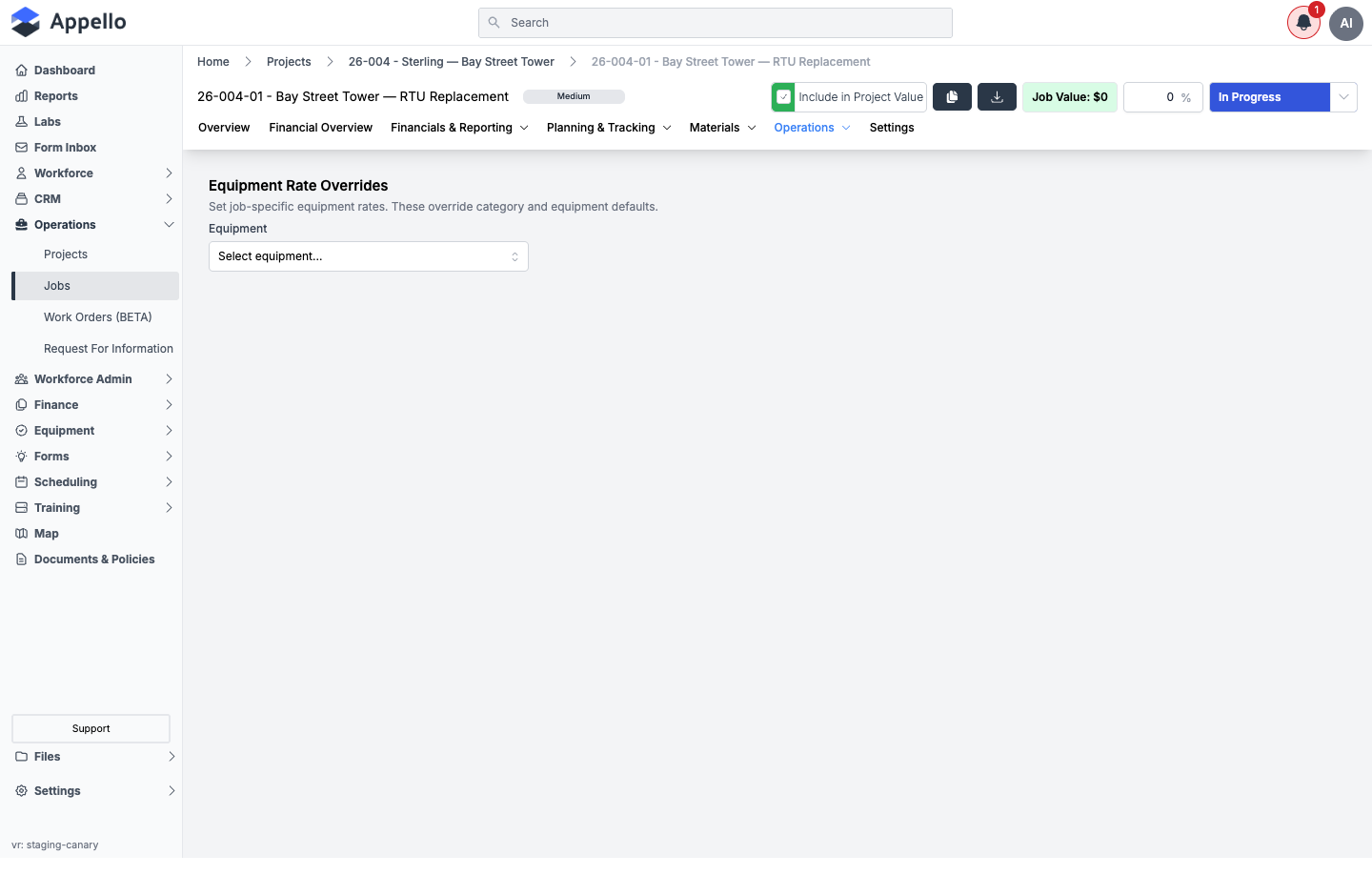1372x875 pixels.
Task: Switch to the Overview tab
Action: pos(224,128)
